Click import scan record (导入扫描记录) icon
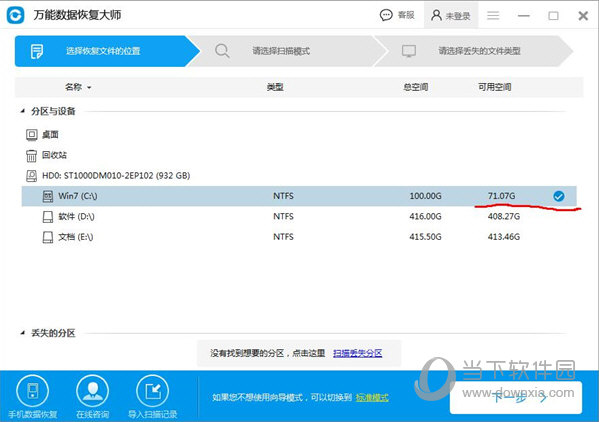Screen dimensions: 599x422 coord(152,391)
